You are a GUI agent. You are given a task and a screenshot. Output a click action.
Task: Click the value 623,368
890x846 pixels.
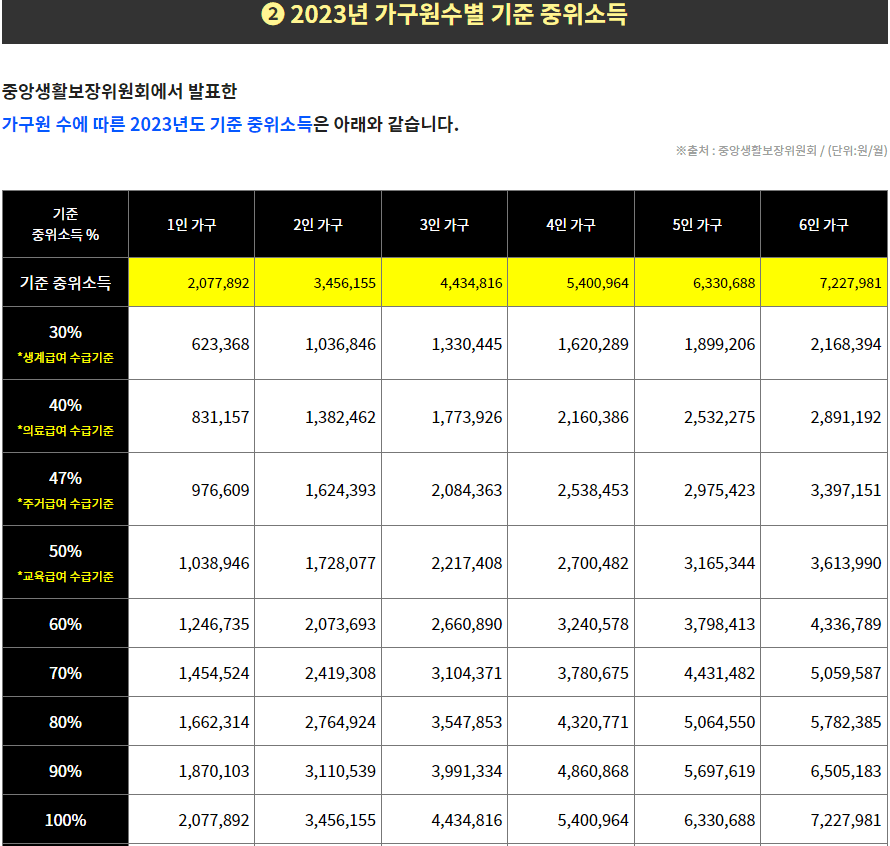click(x=220, y=344)
